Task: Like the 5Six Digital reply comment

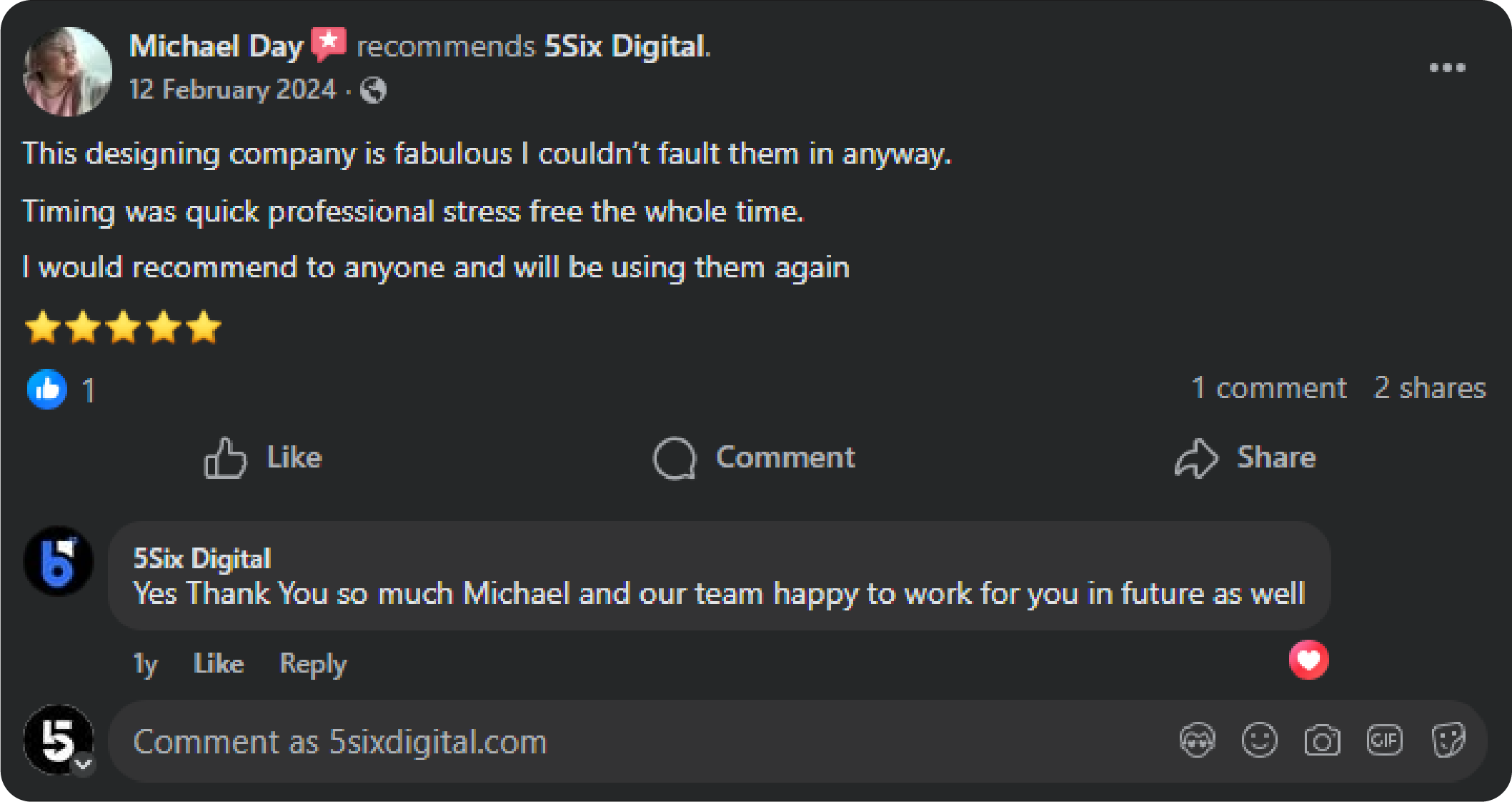Action: coord(219,663)
